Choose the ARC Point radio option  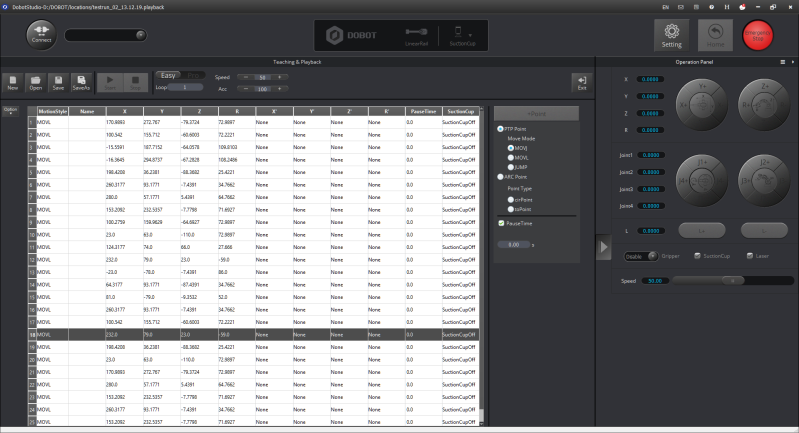point(501,176)
